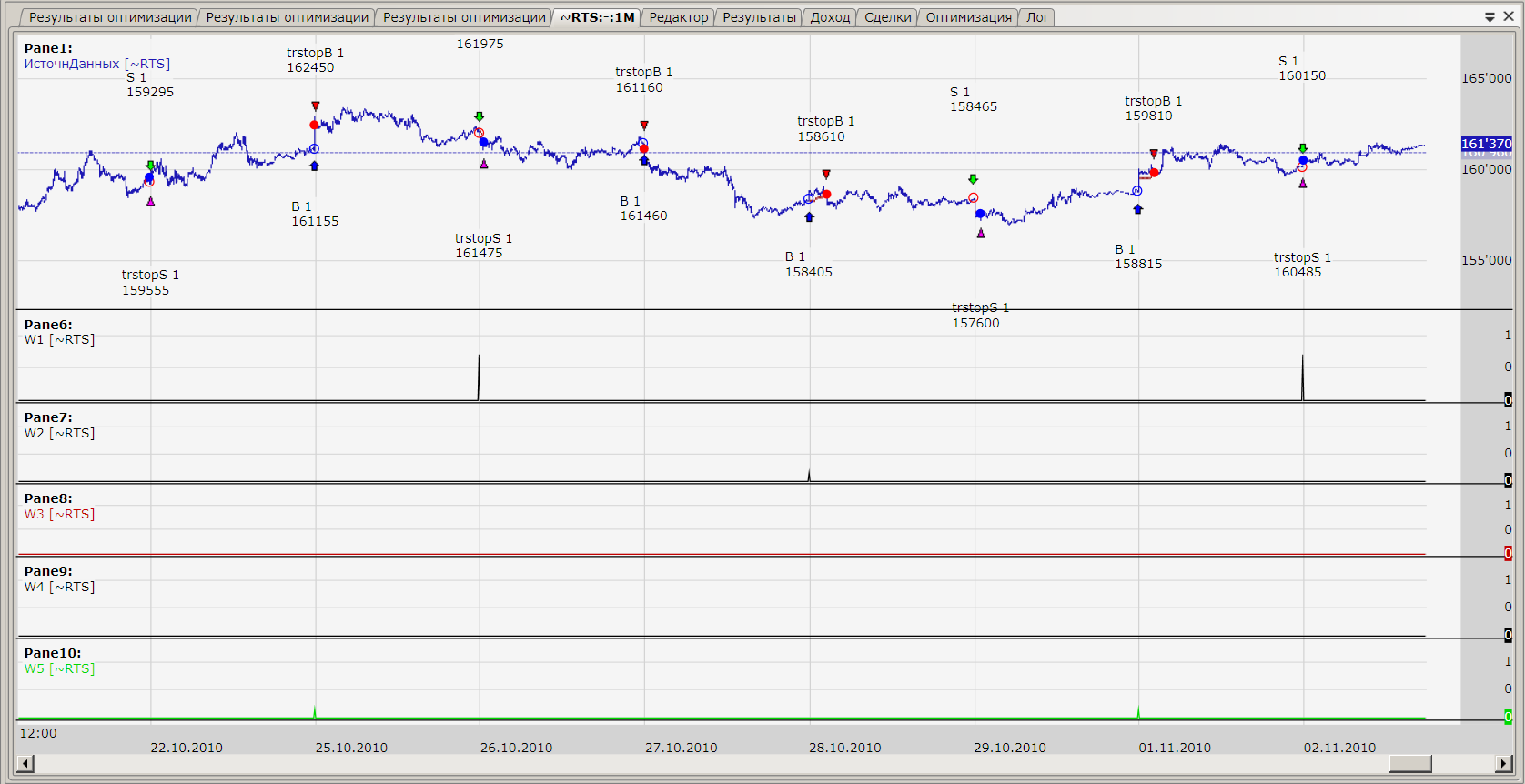Select the red W3 [~RTS] indicator label

pyautogui.click(x=59, y=514)
